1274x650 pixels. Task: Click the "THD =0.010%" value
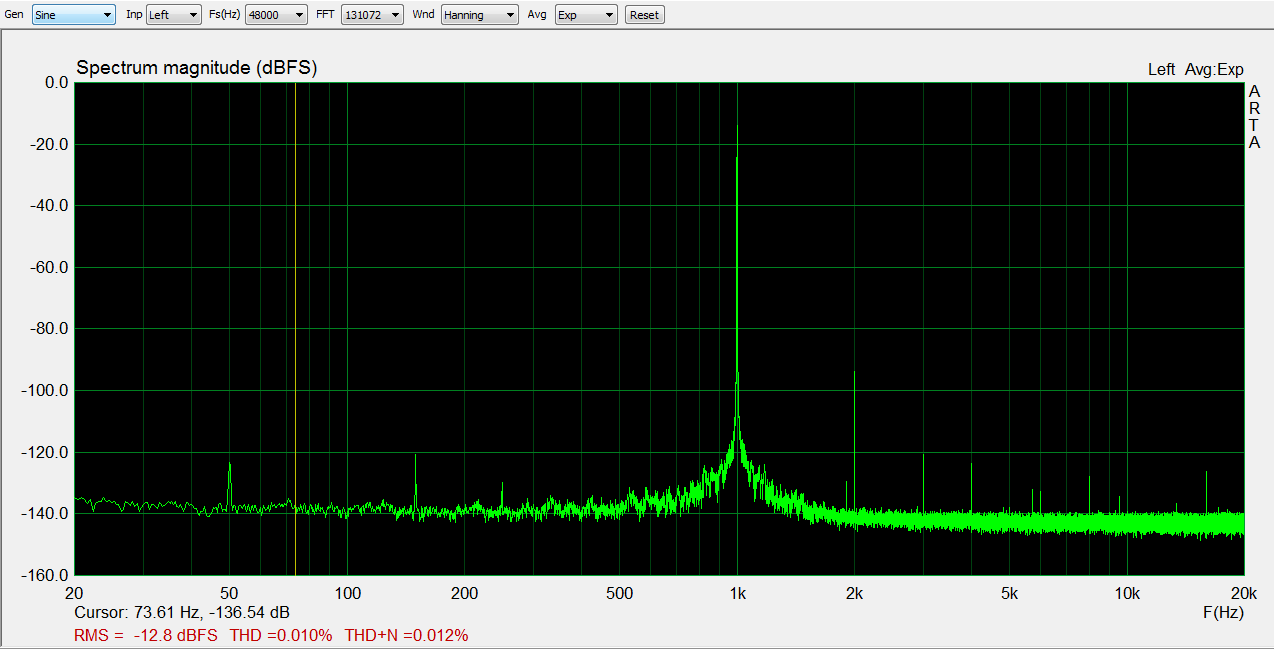click(281, 635)
